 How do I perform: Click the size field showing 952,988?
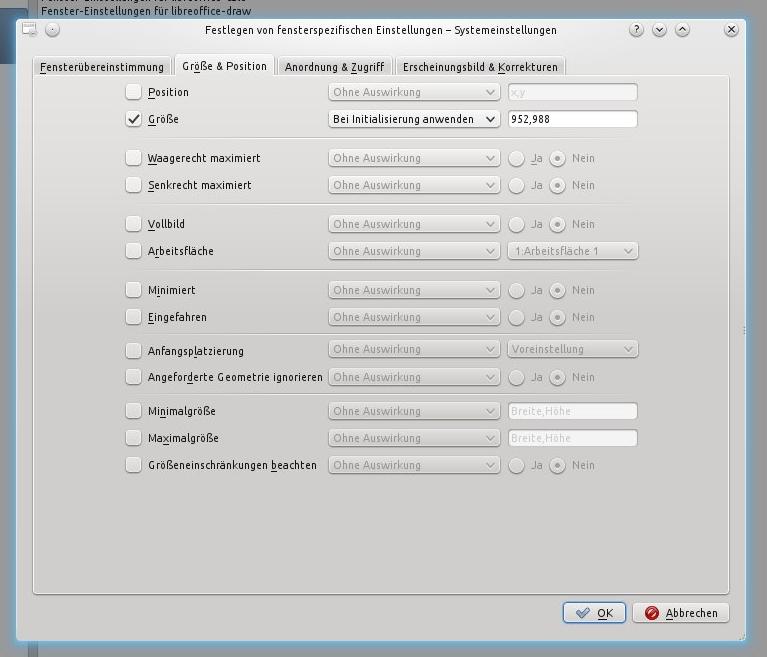pyautogui.click(x=572, y=119)
